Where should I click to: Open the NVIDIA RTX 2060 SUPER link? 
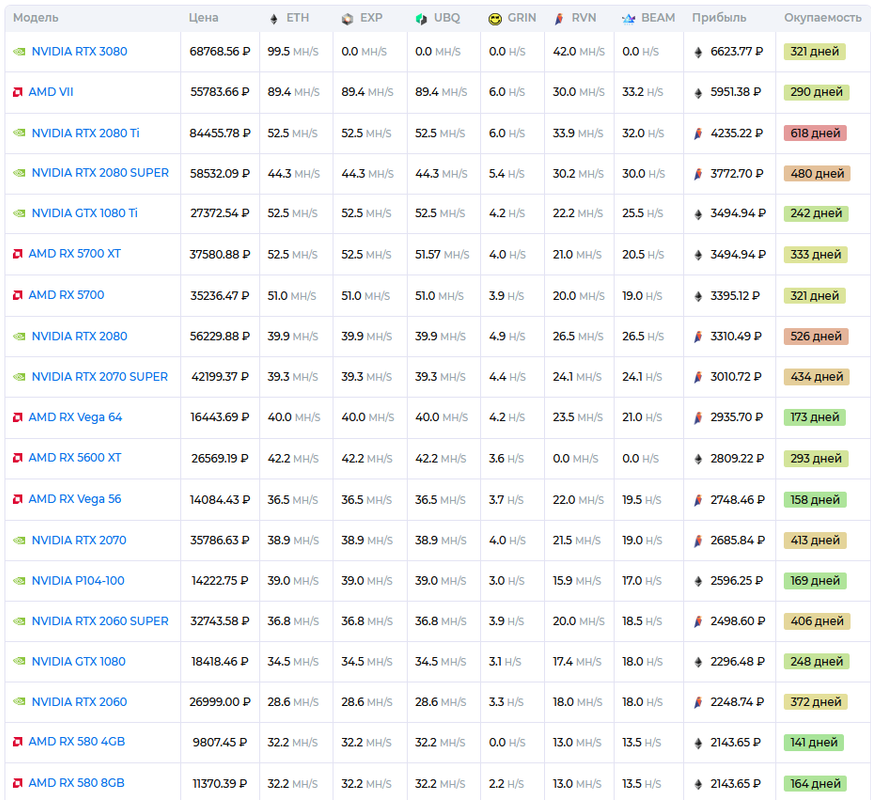100,621
